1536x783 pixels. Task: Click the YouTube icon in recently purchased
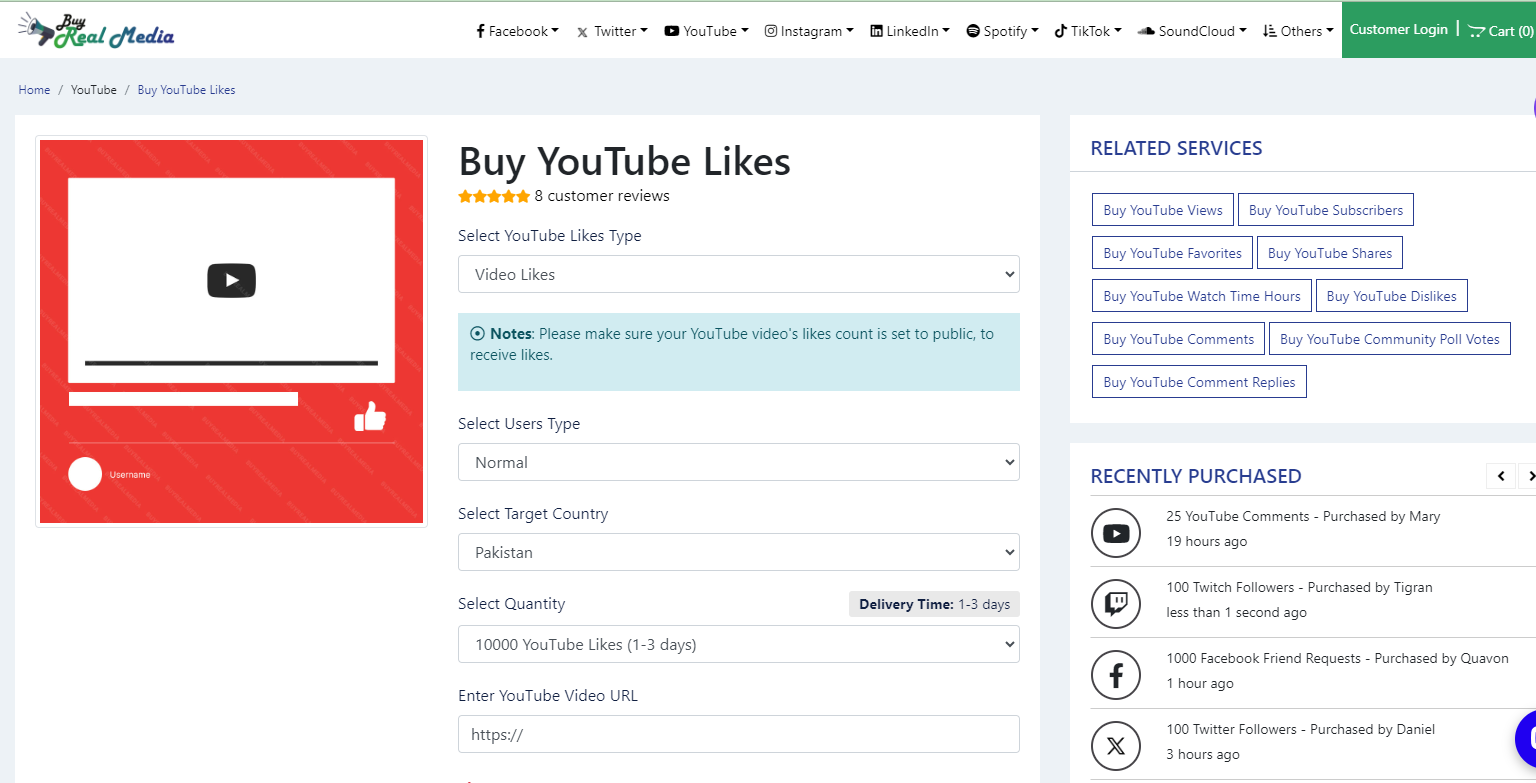[1115, 533]
